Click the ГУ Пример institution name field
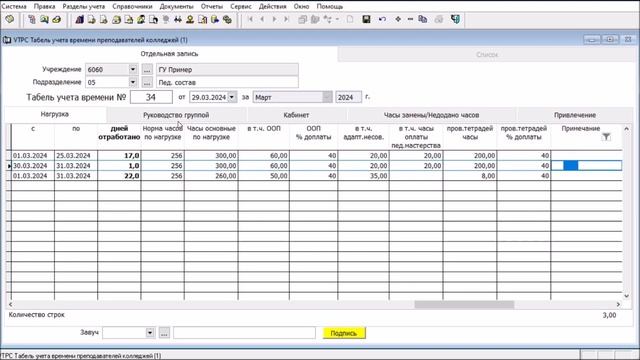The height and width of the screenshot is (360, 640). pos(227,69)
